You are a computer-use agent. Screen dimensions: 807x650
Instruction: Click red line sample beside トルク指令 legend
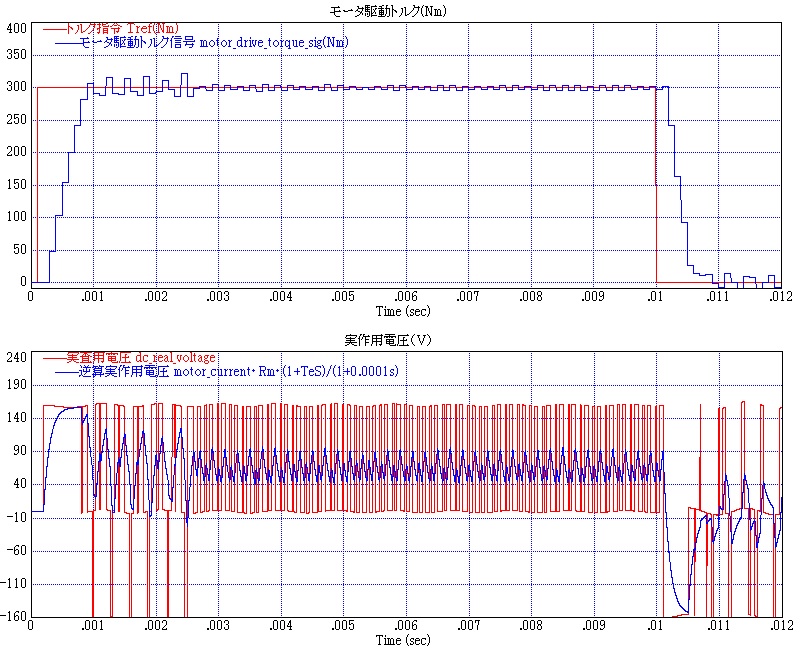tap(52, 29)
